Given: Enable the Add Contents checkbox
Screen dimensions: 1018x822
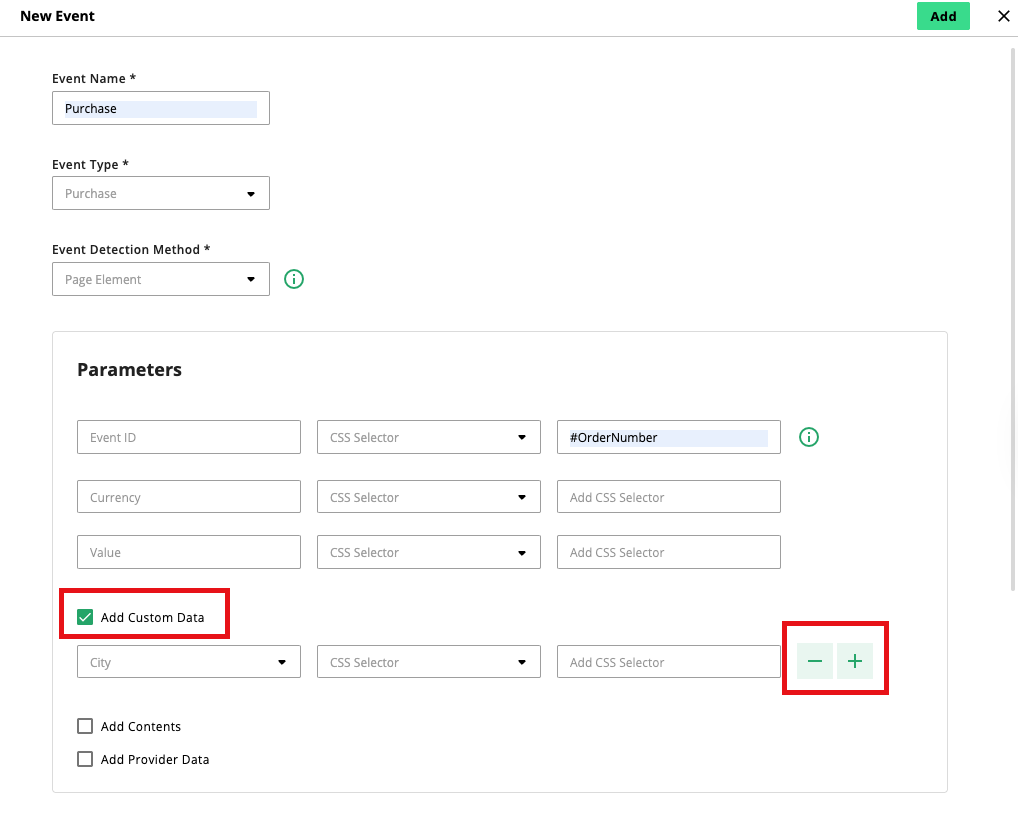Looking at the screenshot, I should pyautogui.click(x=85, y=726).
